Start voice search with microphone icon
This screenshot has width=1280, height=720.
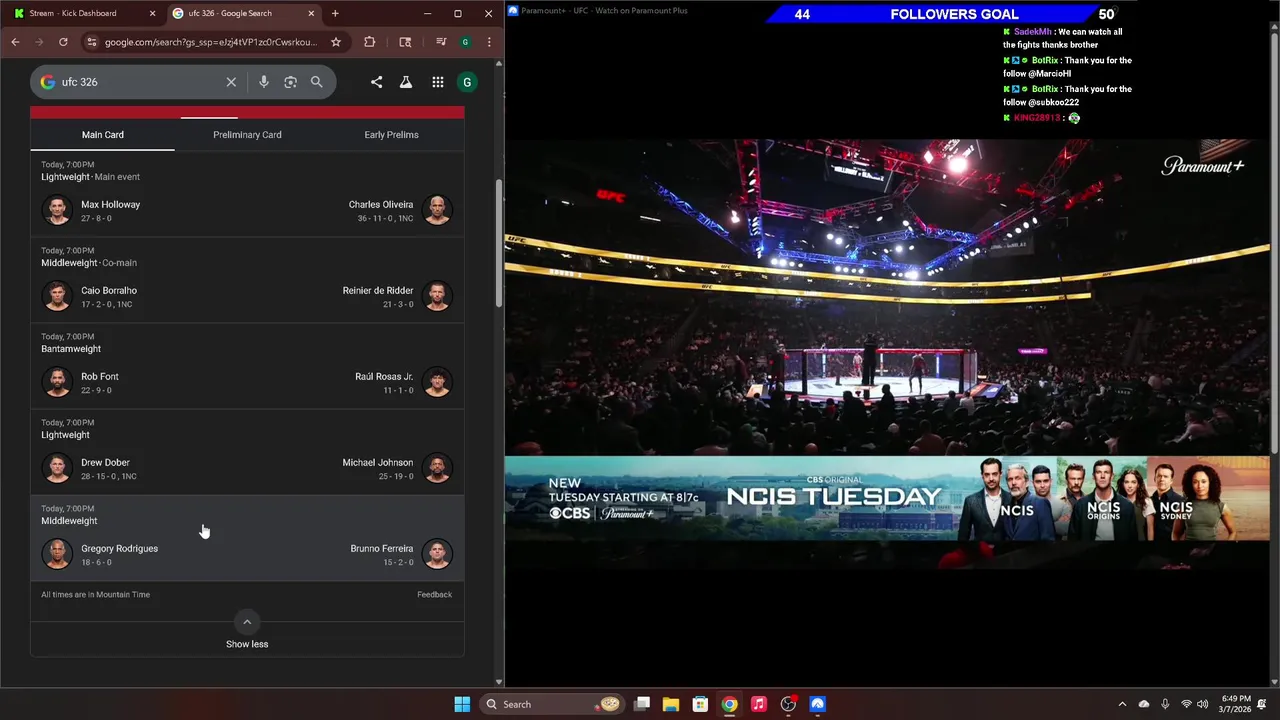[264, 82]
